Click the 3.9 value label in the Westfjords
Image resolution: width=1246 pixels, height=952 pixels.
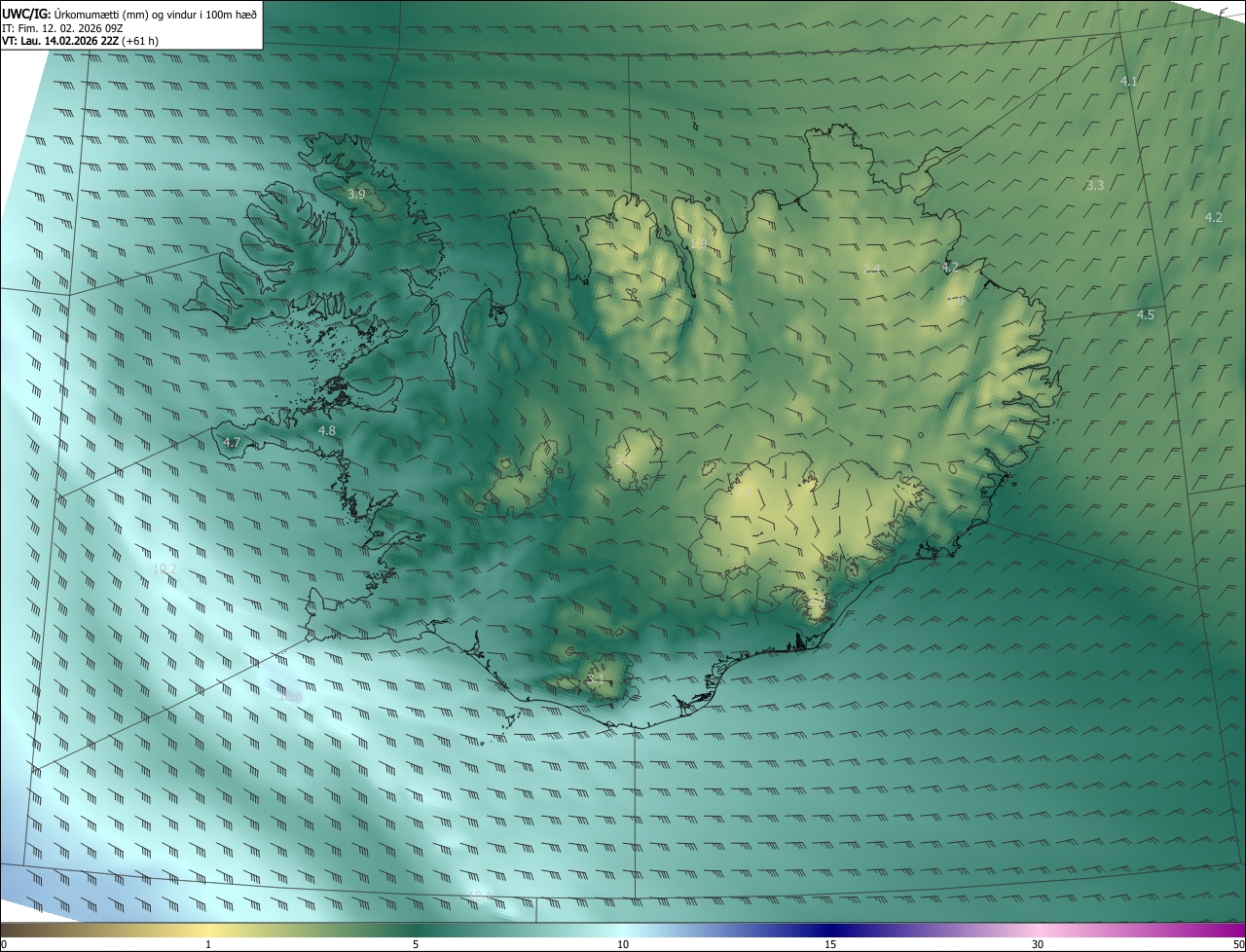(x=356, y=195)
